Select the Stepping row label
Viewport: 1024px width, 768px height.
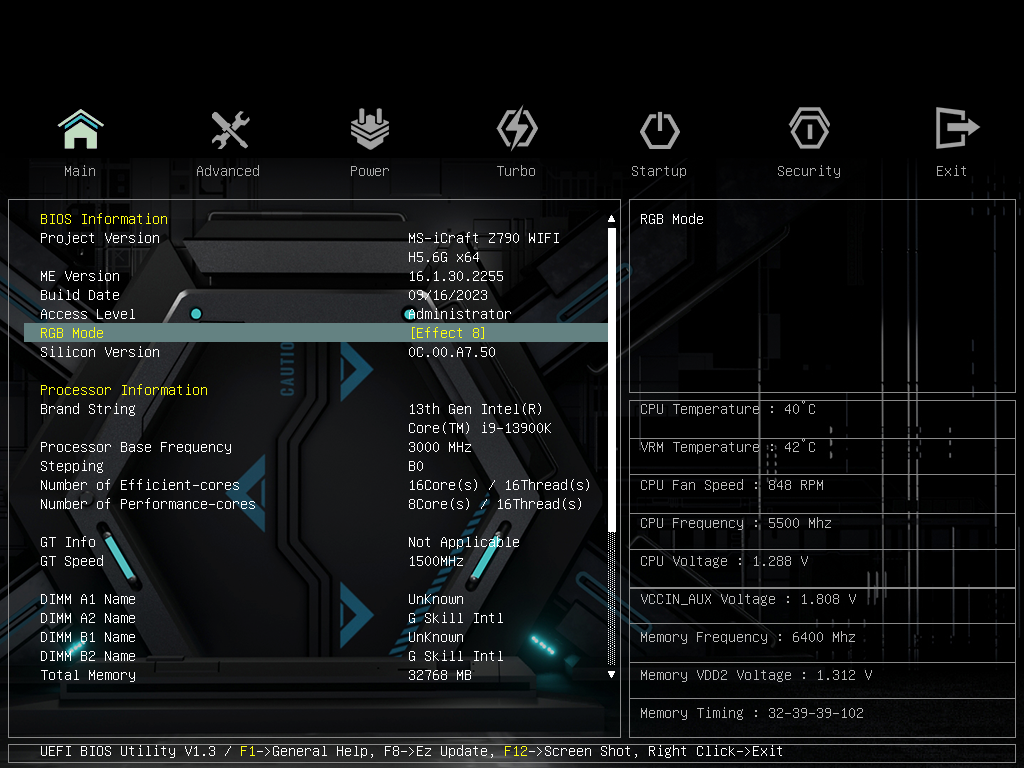(x=72, y=466)
